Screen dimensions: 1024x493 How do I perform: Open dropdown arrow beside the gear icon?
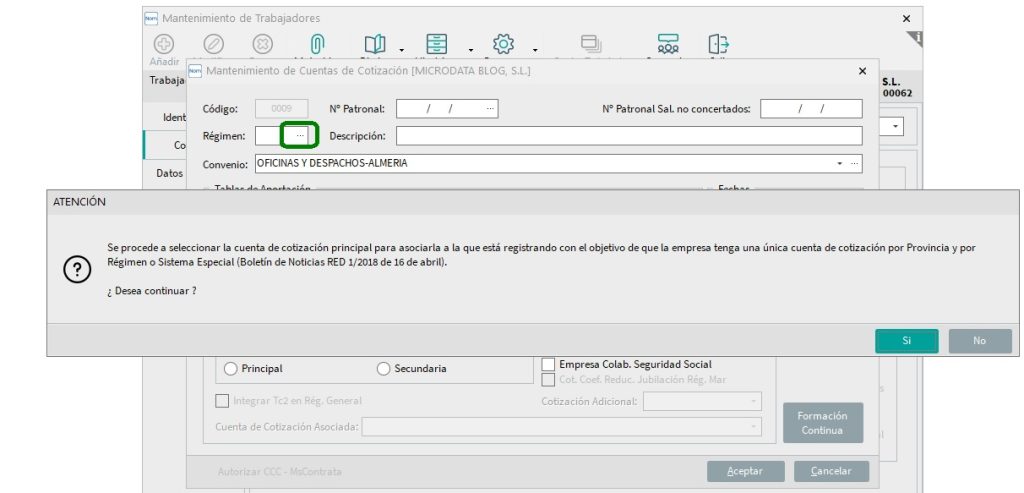pos(535,50)
